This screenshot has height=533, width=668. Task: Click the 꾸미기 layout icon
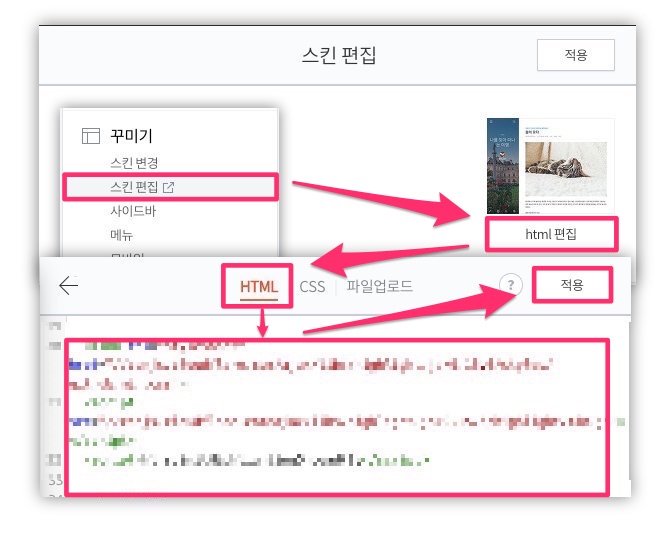(x=91, y=136)
